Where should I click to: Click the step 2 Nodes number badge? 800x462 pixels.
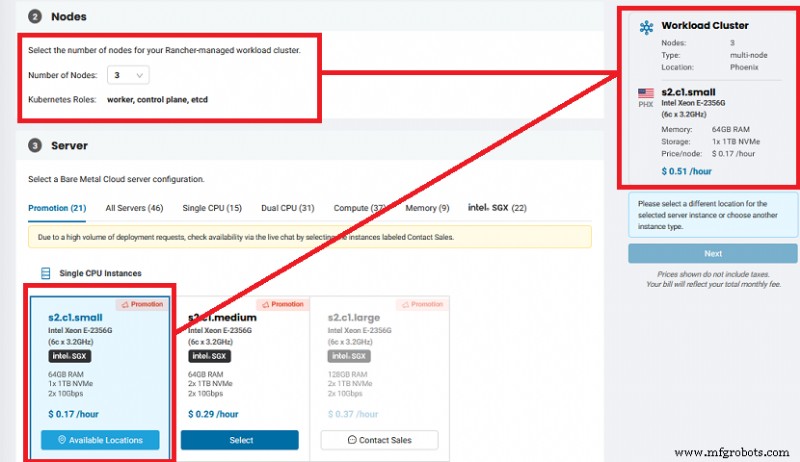[35, 17]
